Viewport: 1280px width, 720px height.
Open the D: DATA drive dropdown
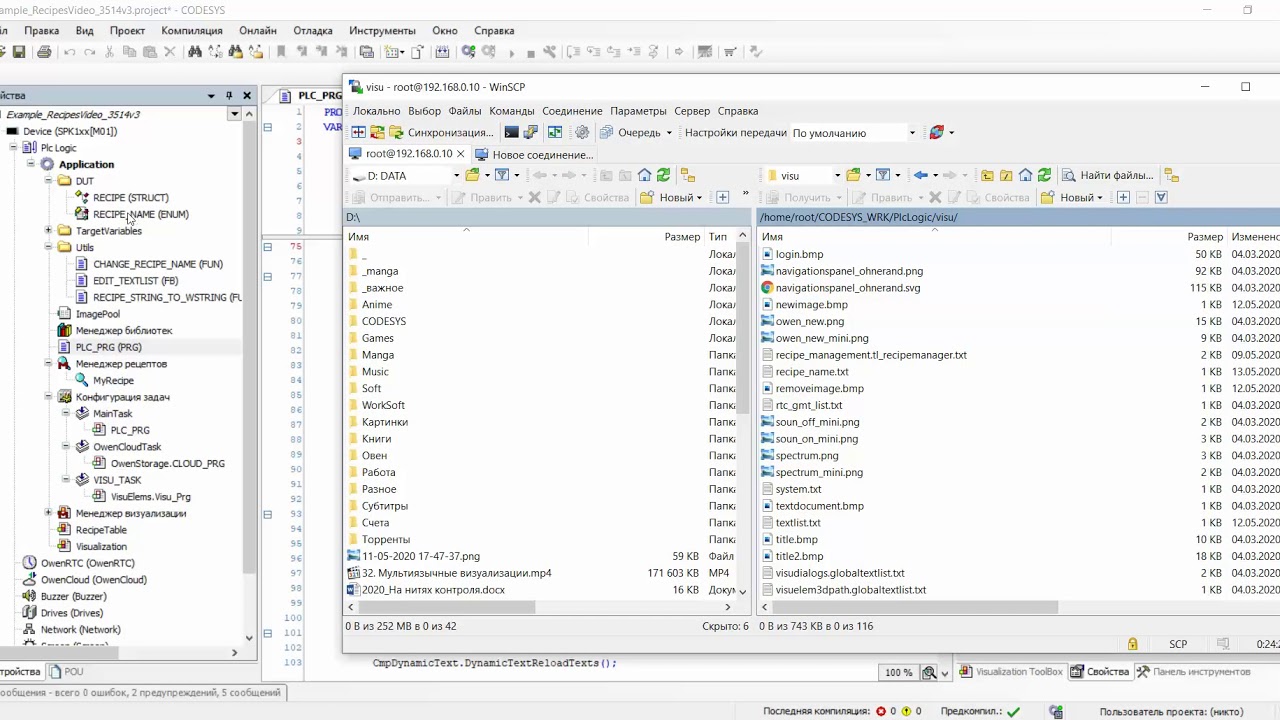coord(456,176)
